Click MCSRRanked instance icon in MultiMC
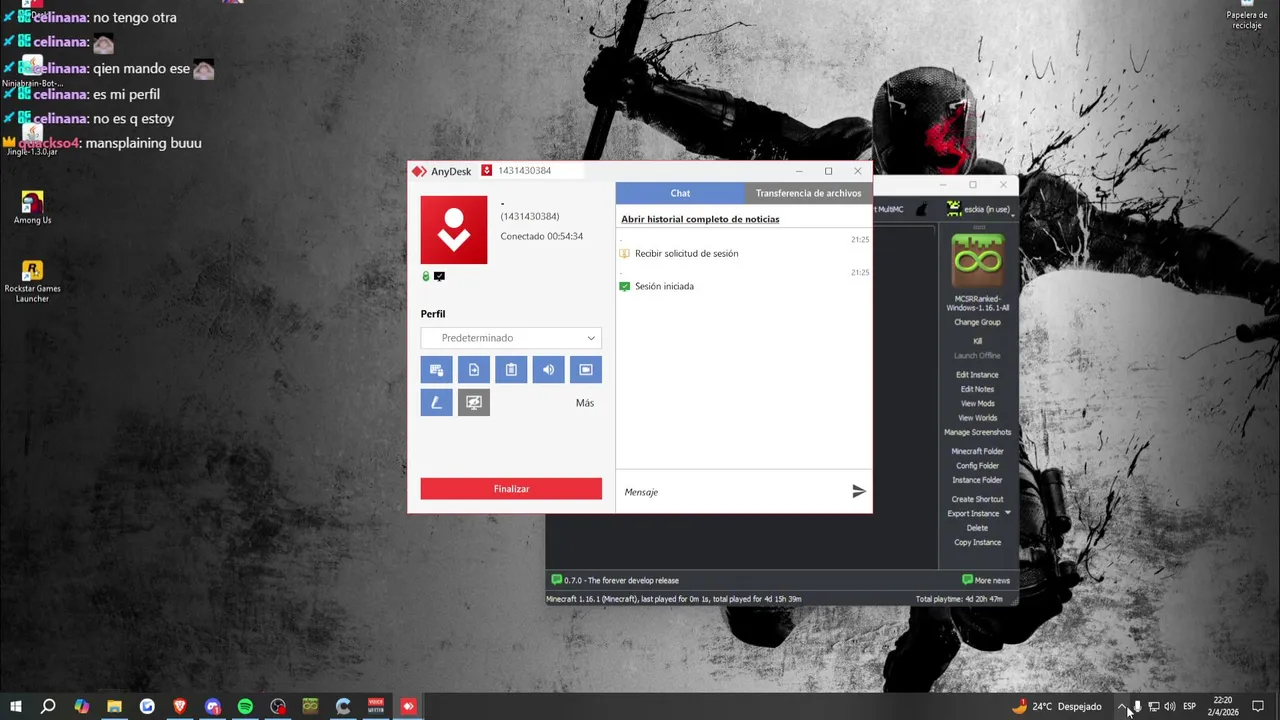Image resolution: width=1280 pixels, height=720 pixels. click(x=977, y=261)
